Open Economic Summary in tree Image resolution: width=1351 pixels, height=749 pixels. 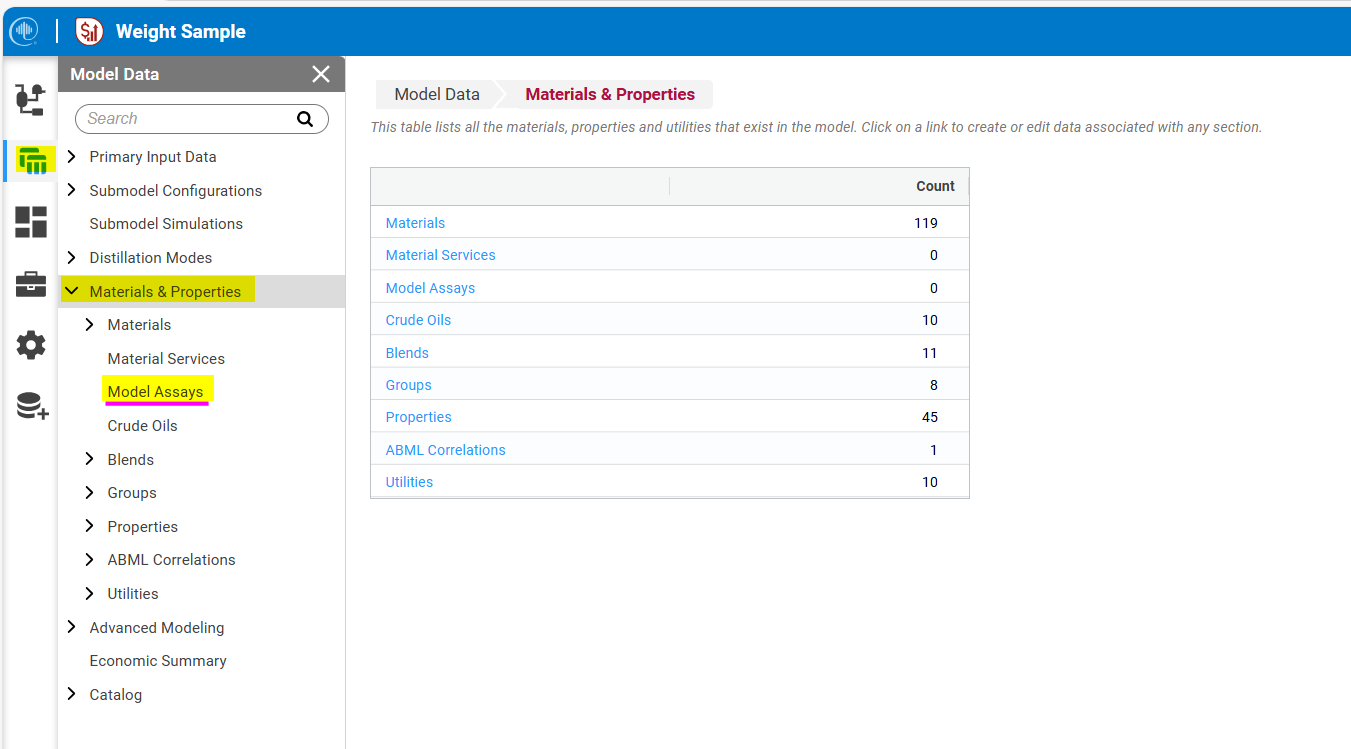click(158, 661)
